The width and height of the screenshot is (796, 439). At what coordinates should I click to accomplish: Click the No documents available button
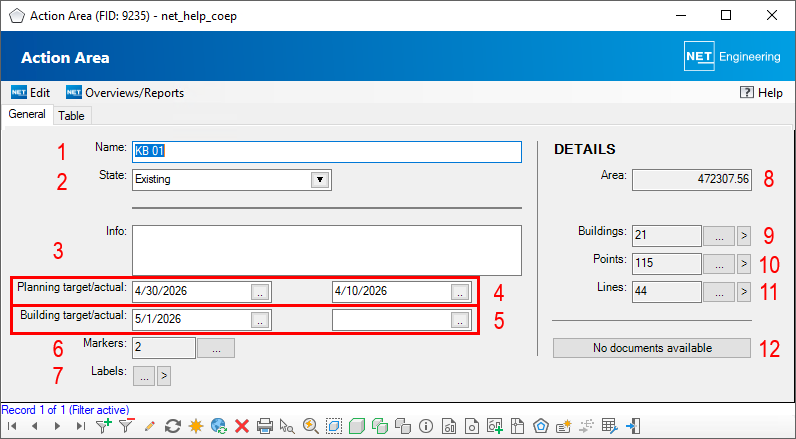click(651, 348)
